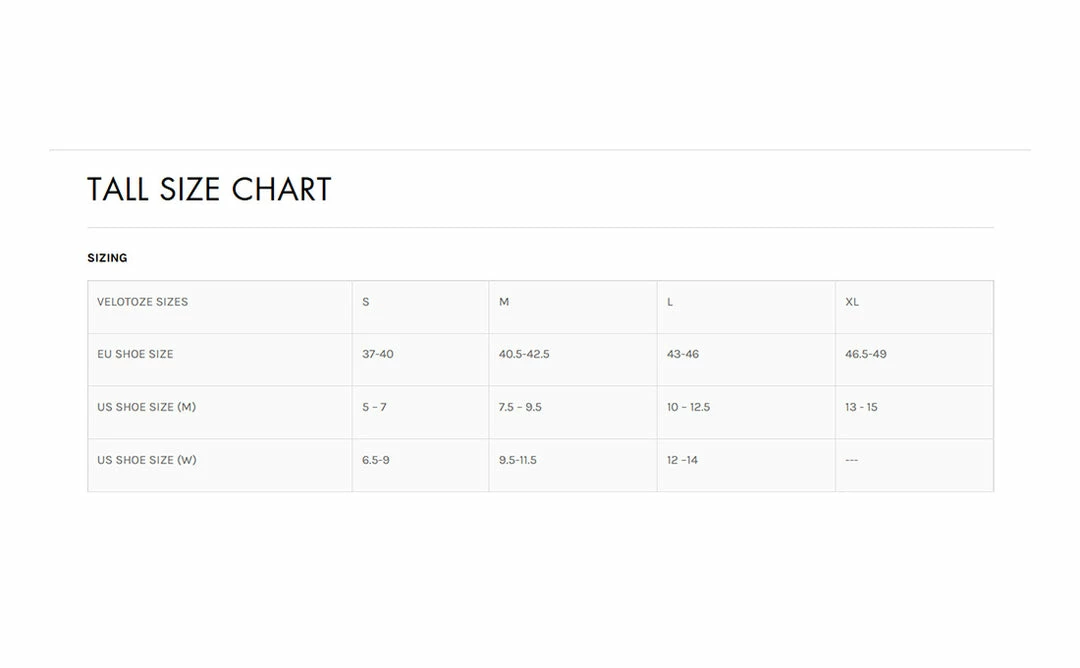Click the 7.5 - 9.5 men's size cell
The width and height of the screenshot is (1080, 668).
coord(520,407)
